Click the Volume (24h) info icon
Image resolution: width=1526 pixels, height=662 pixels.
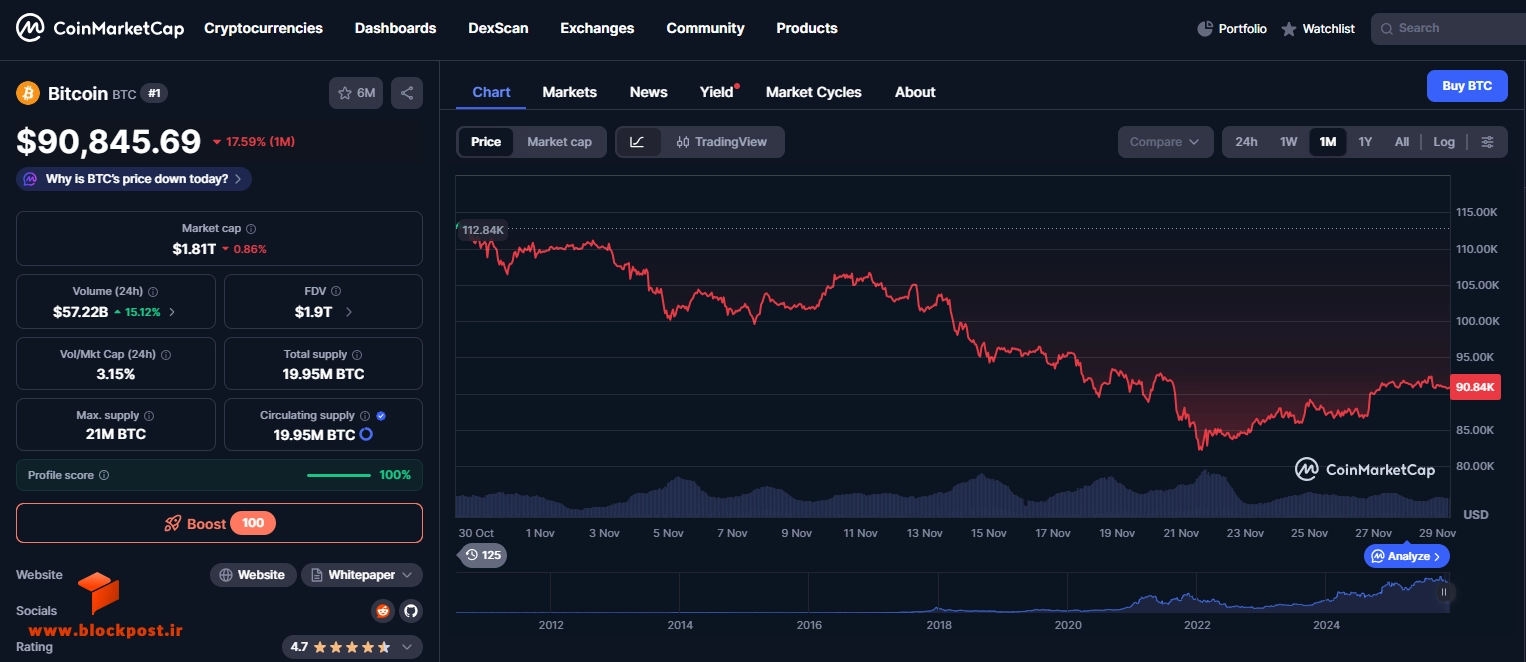pos(153,292)
